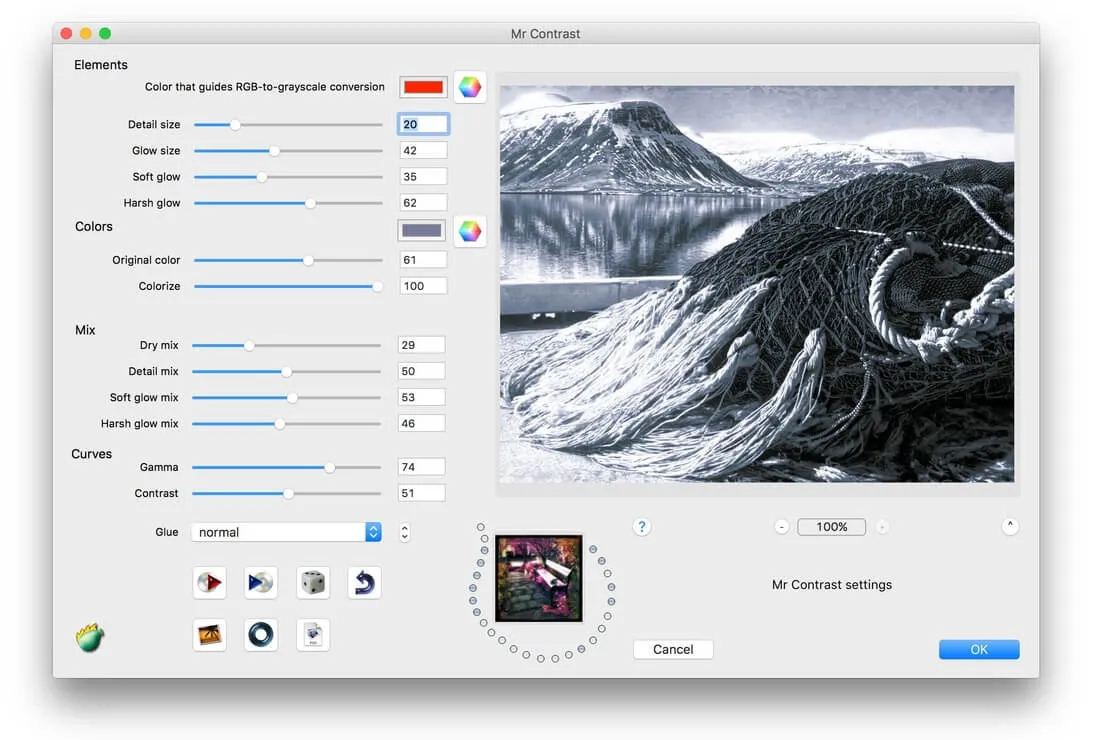
Task: Open the Glue blend mode dropdown
Action: click(286, 532)
